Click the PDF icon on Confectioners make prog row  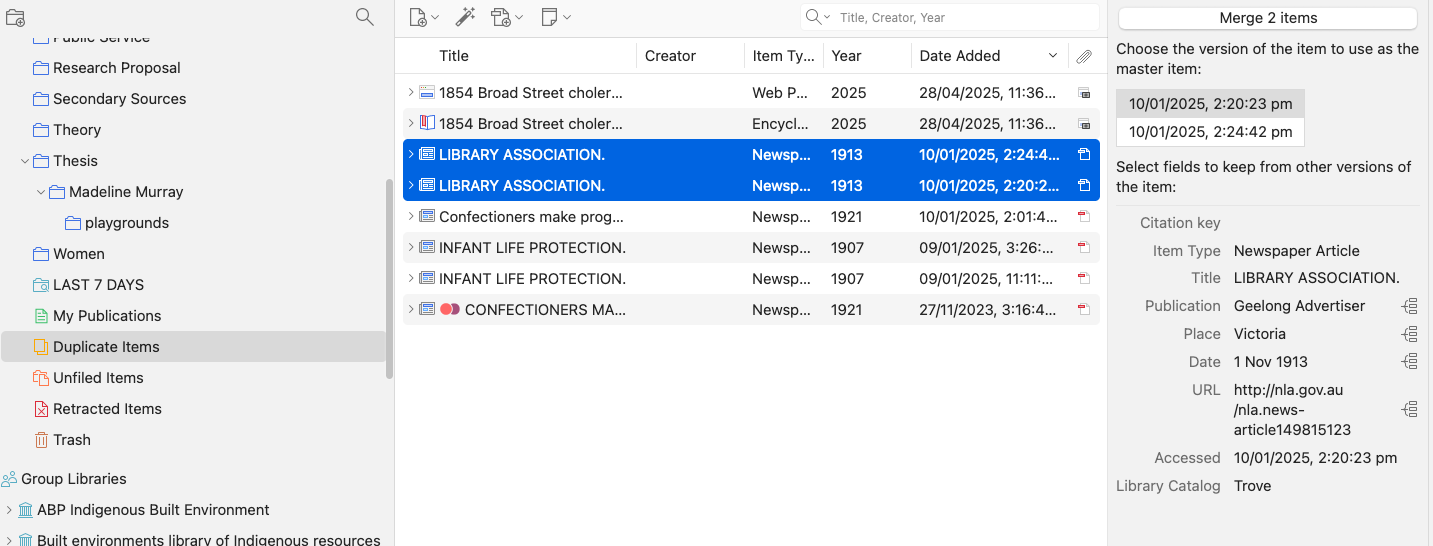tap(1083, 217)
